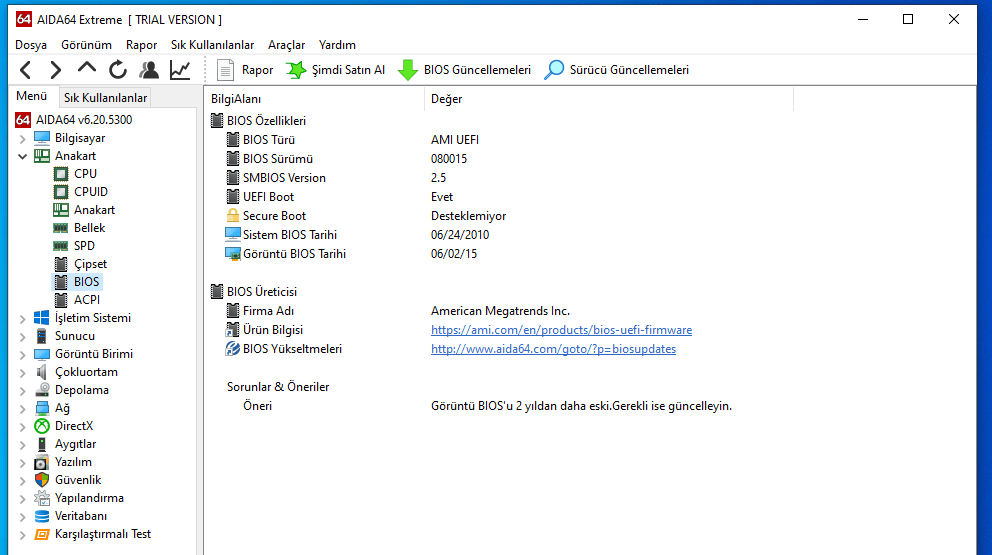Select the ACPI icon in tree

pyautogui.click(x=61, y=300)
